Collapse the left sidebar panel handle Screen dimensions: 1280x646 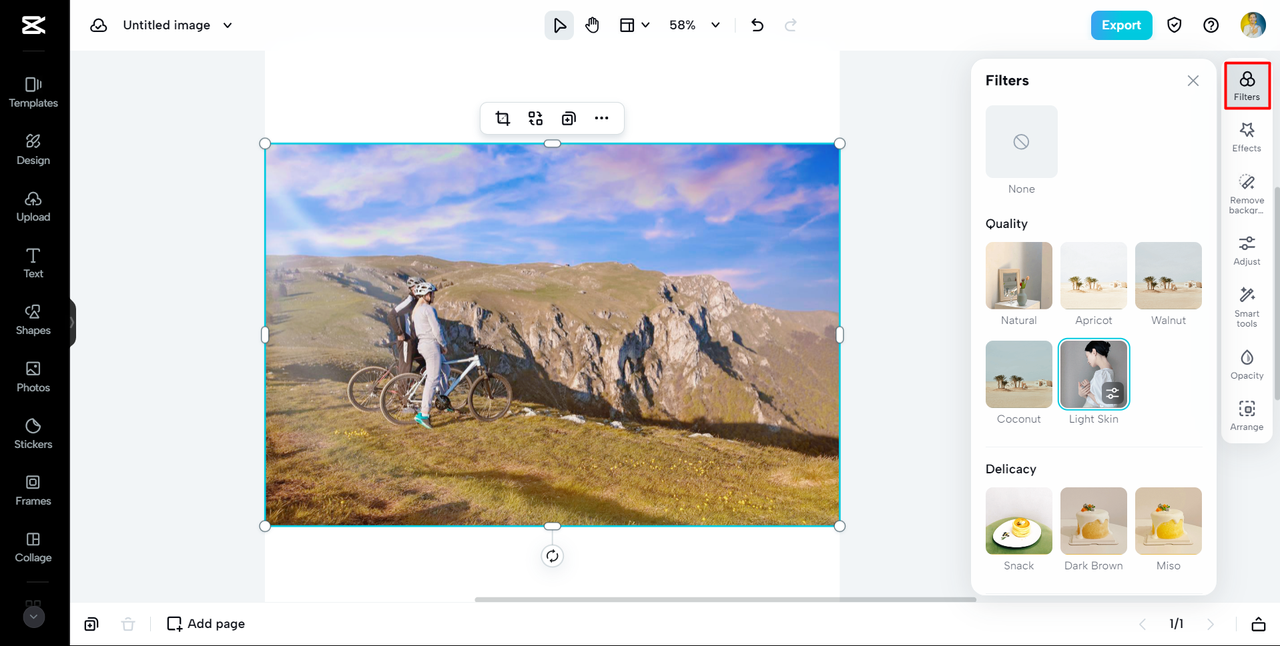73,323
